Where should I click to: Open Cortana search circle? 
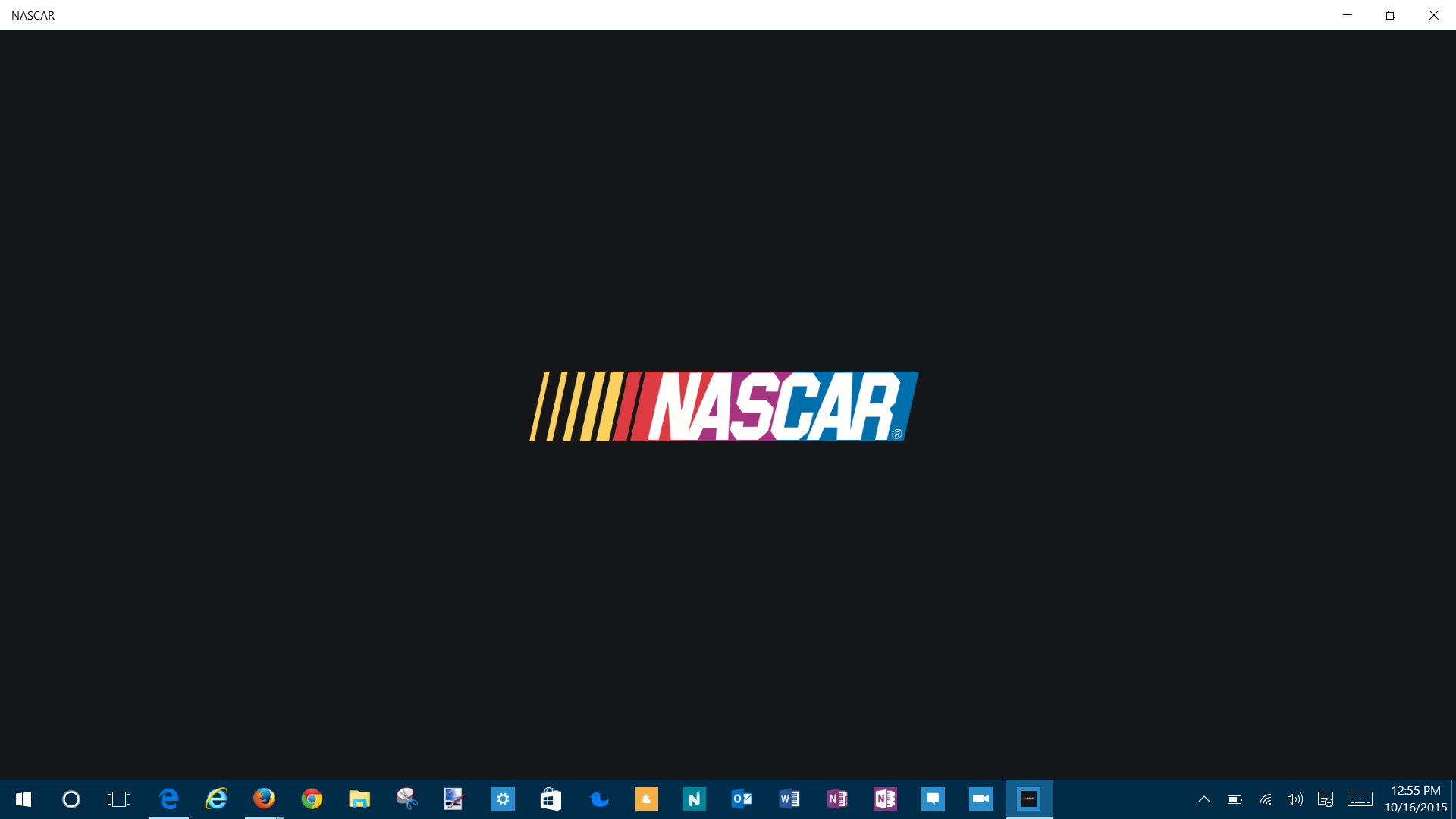click(x=71, y=799)
